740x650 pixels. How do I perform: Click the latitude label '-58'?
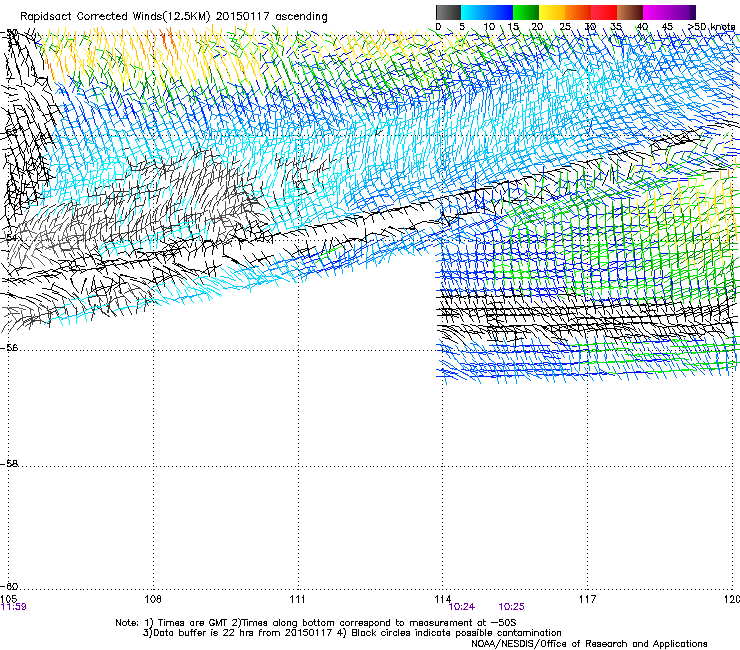tap(9, 464)
